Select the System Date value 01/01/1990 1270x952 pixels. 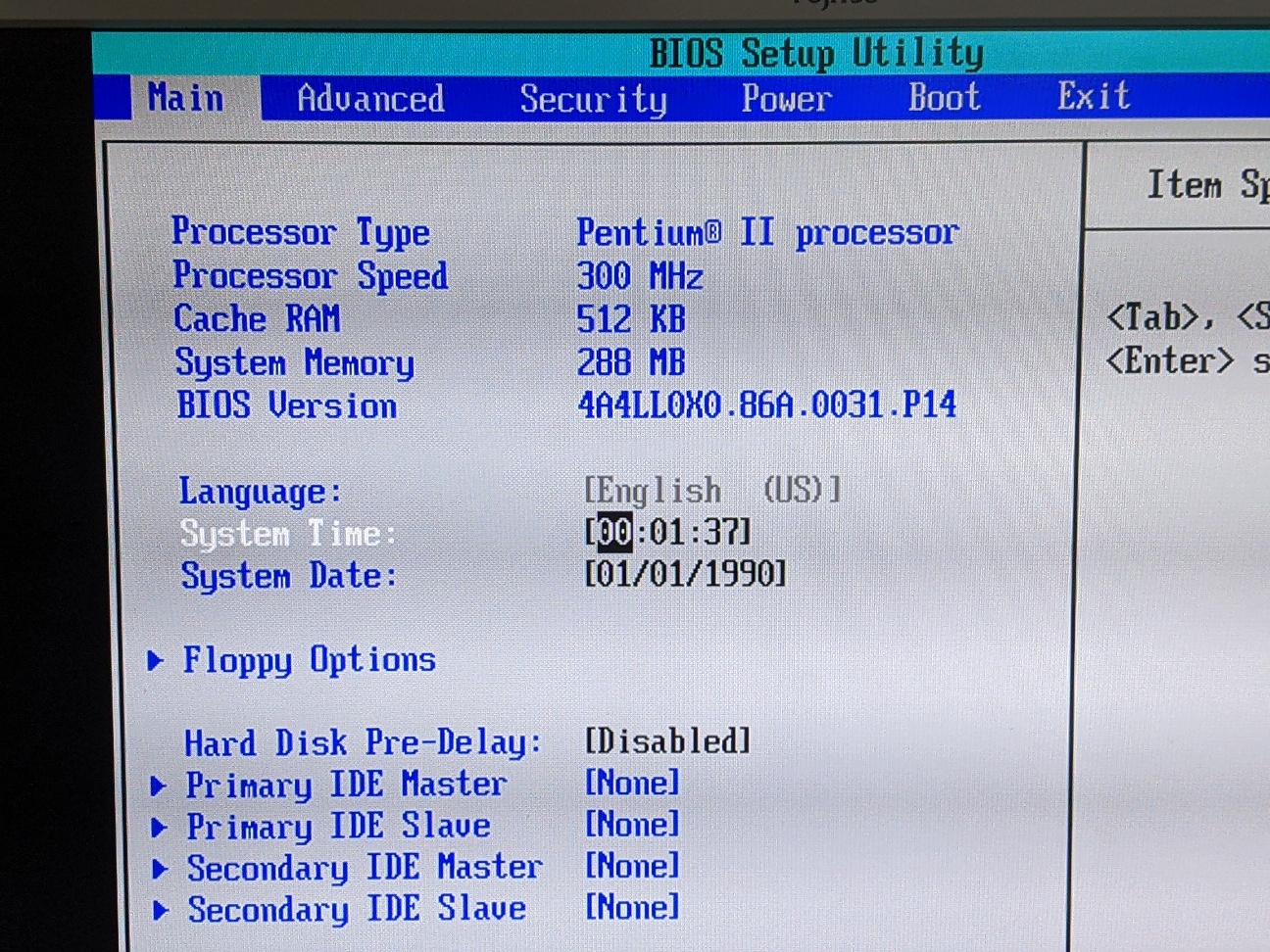(x=685, y=573)
